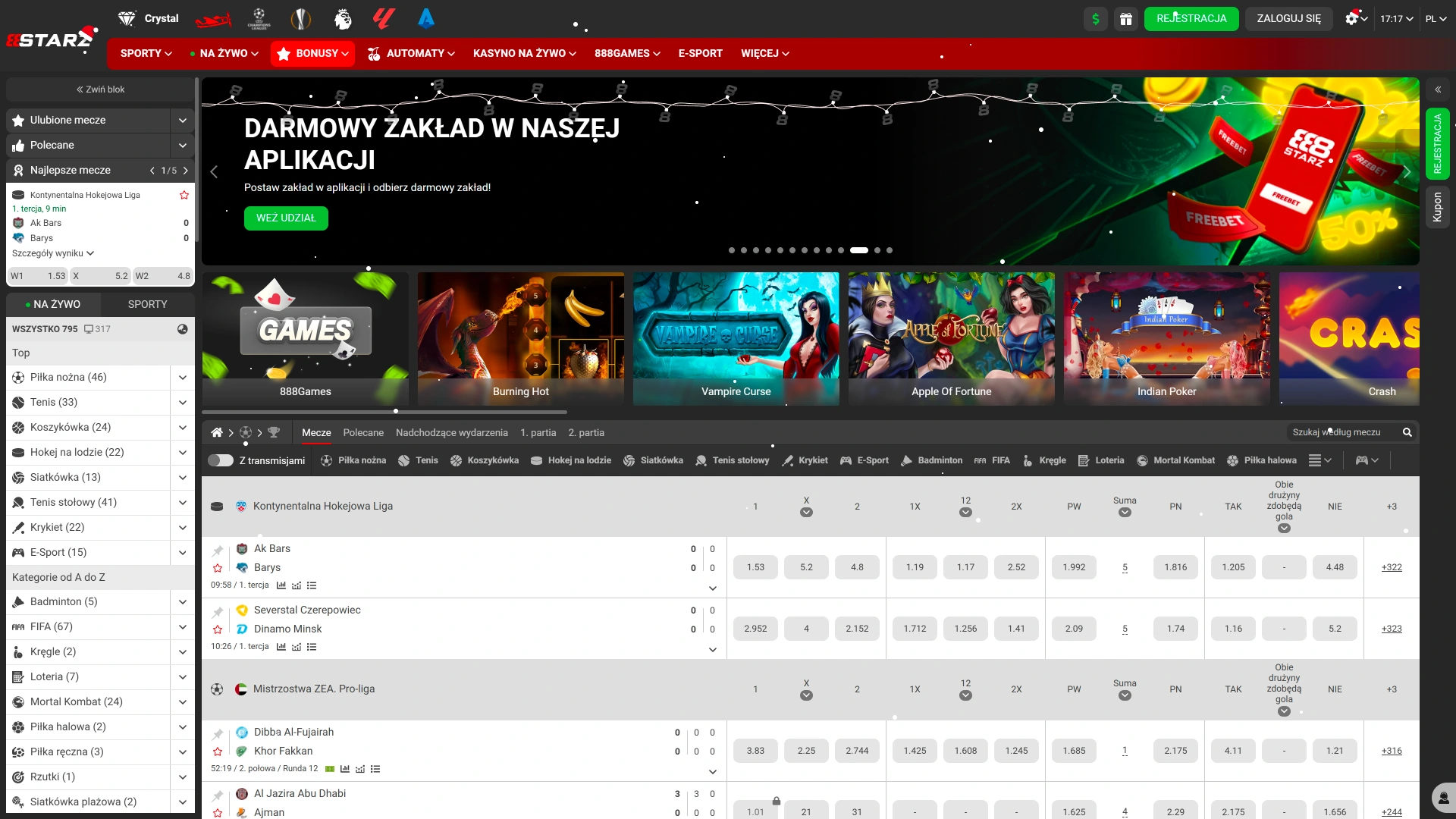Switch to SPORTY tab in sidebar
Viewport: 1456px width, 819px height.
148,304
